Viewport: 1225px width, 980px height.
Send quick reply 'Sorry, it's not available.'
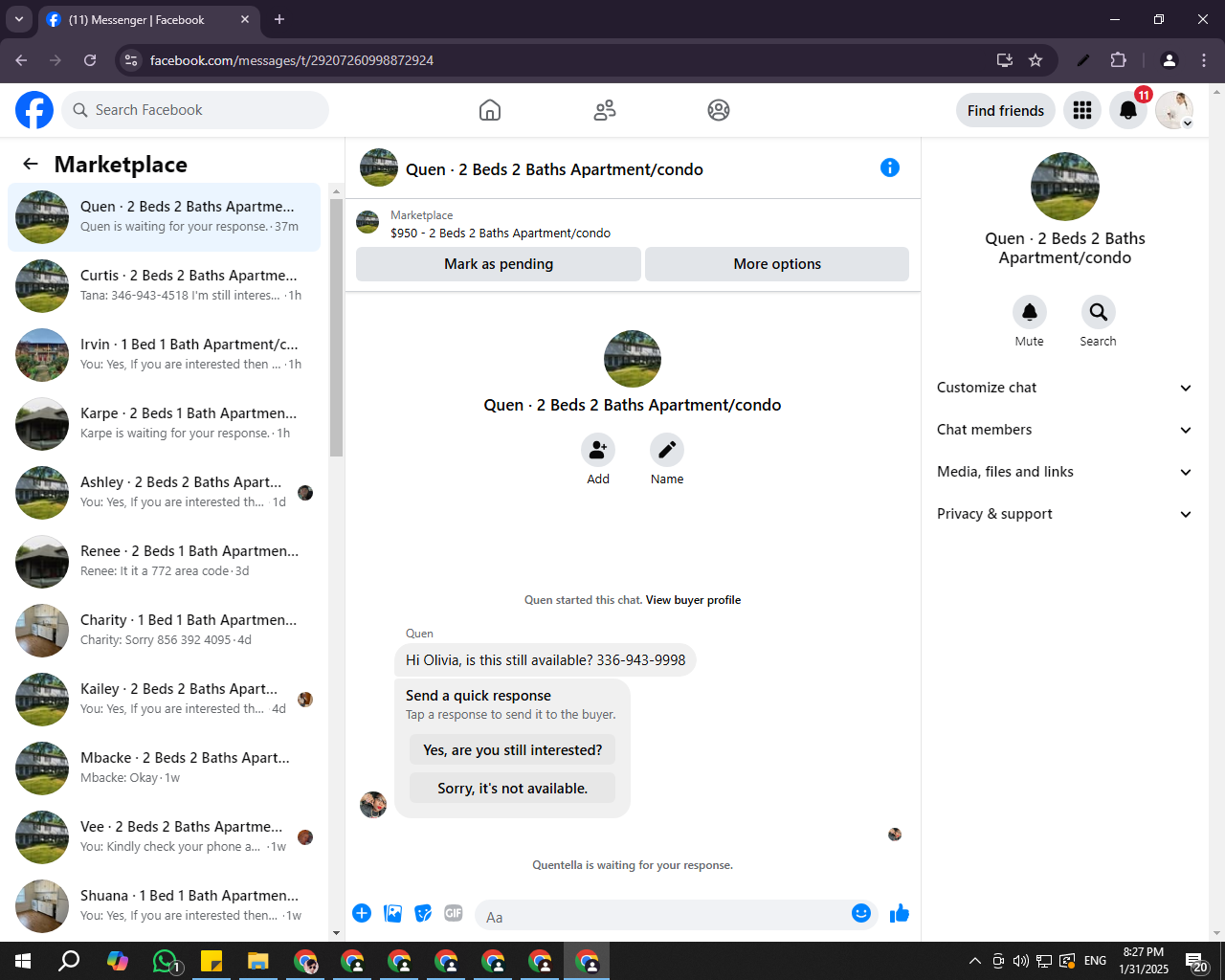(513, 788)
